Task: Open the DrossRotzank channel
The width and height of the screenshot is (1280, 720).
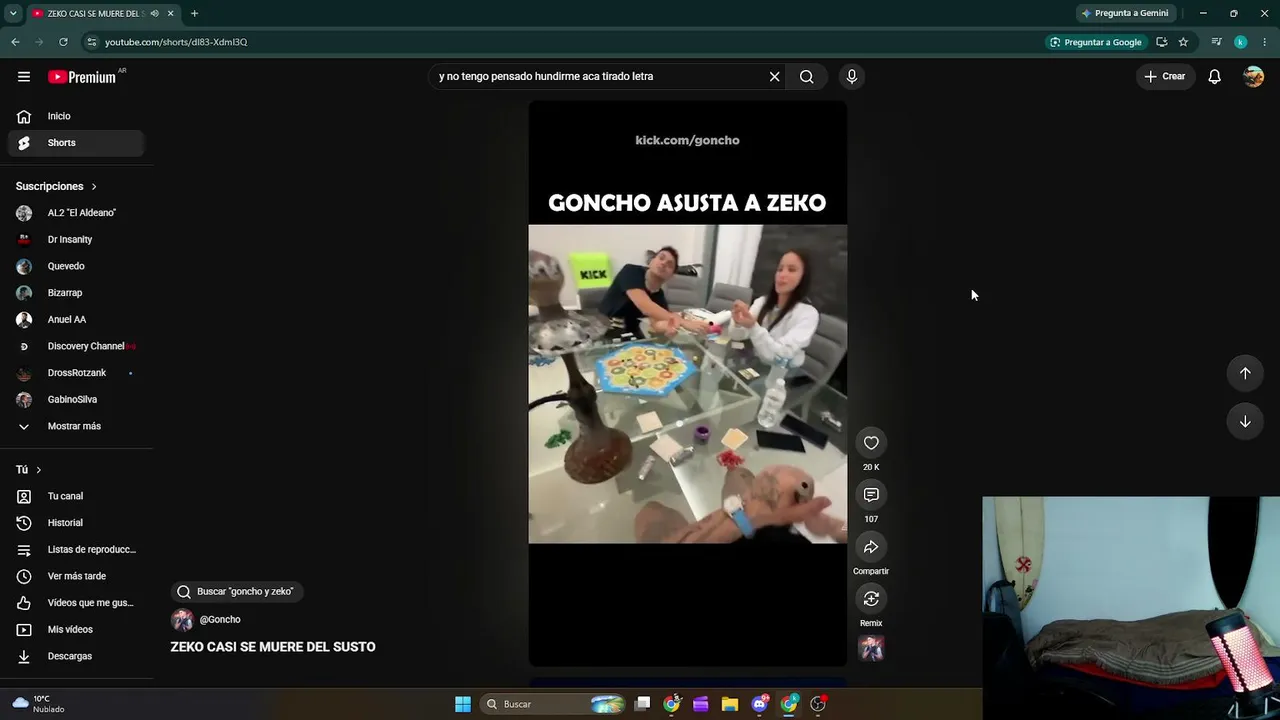Action: tap(76, 373)
